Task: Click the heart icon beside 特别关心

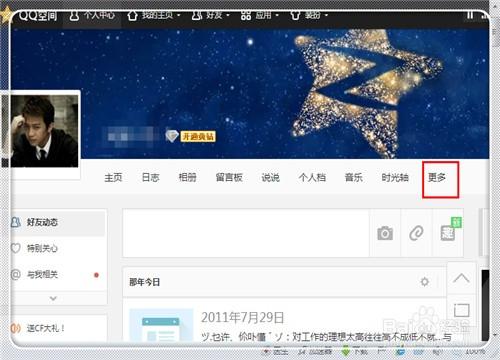Action: [x=16, y=248]
